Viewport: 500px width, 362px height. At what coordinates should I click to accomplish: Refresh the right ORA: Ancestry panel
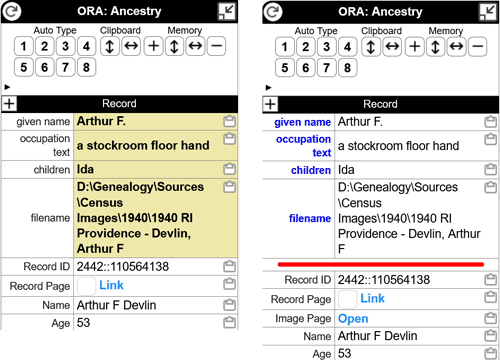point(273,12)
